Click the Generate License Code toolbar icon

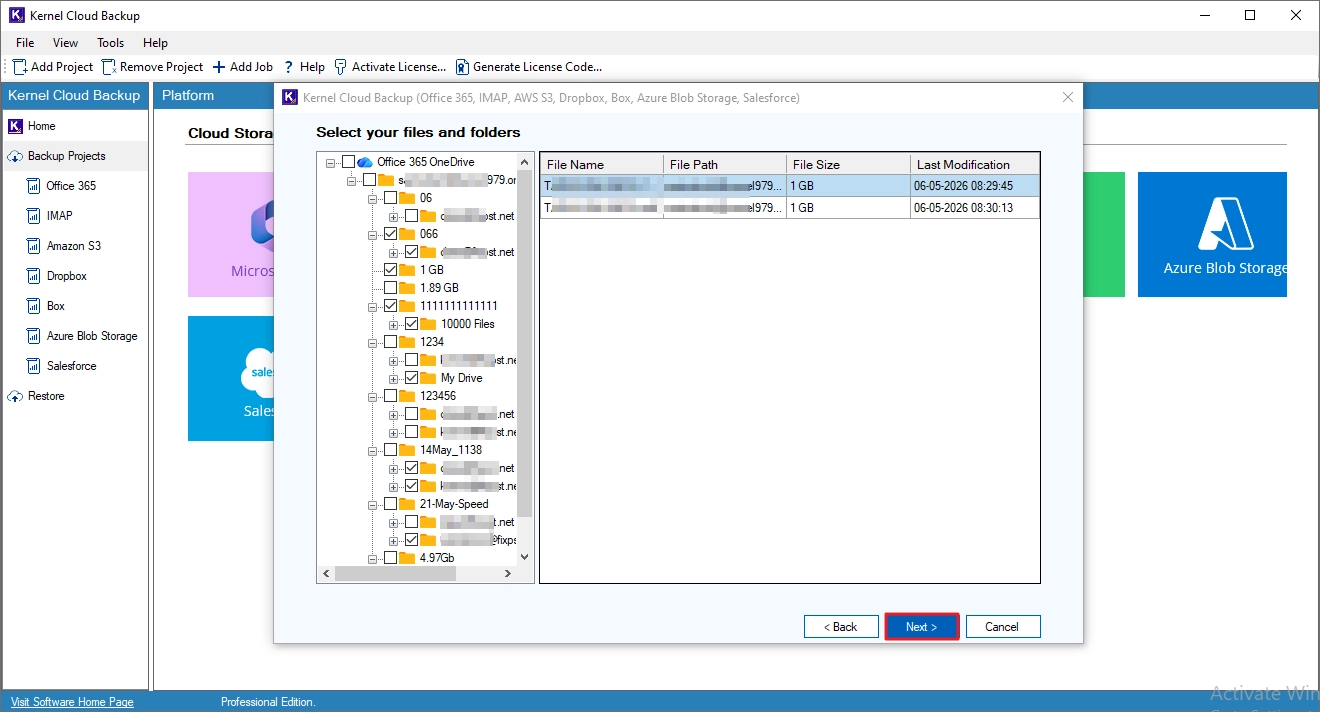point(462,67)
